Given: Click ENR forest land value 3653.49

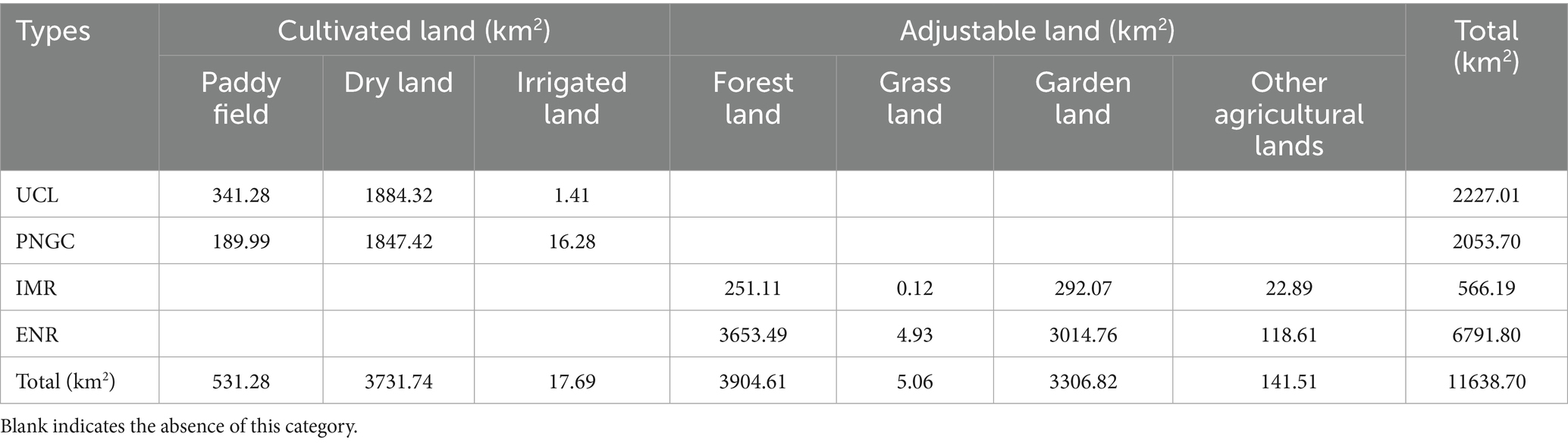Looking at the screenshot, I should coord(753,335).
